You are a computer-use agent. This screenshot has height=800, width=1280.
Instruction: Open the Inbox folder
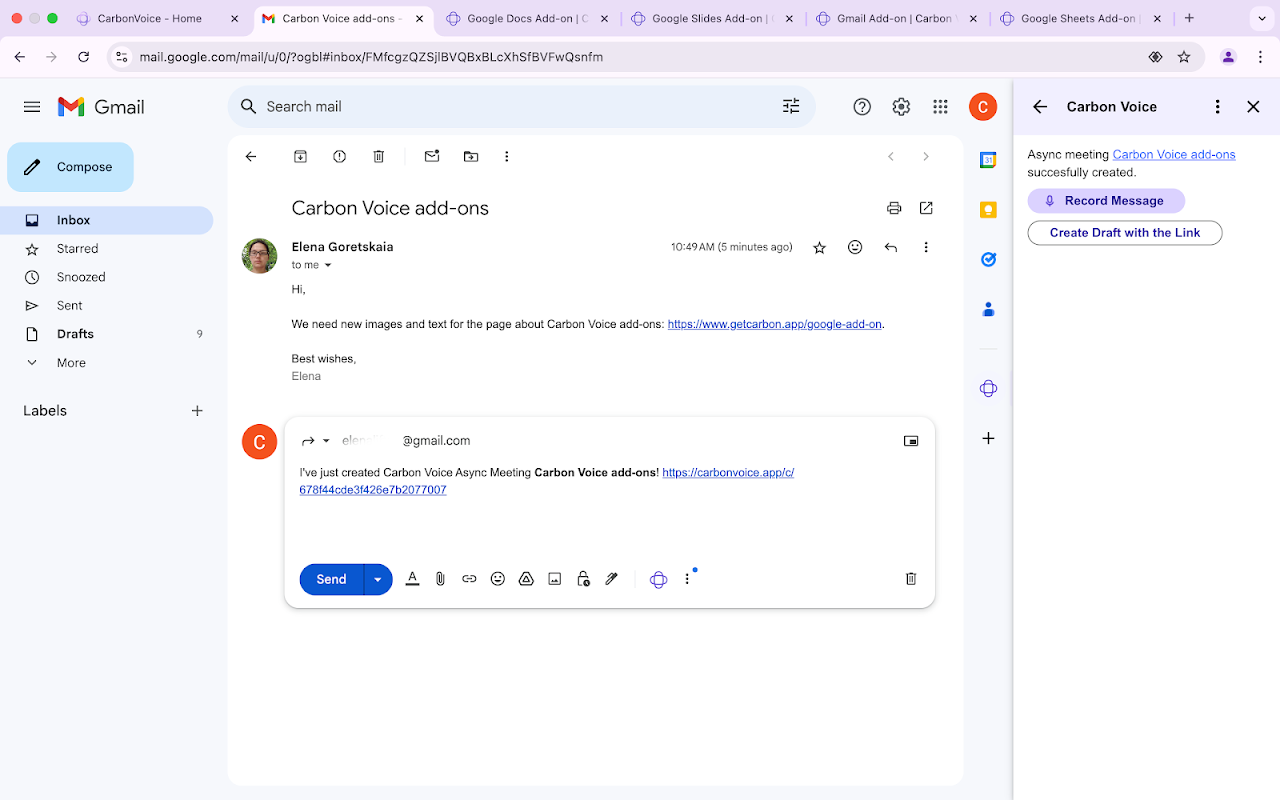tap(106, 220)
